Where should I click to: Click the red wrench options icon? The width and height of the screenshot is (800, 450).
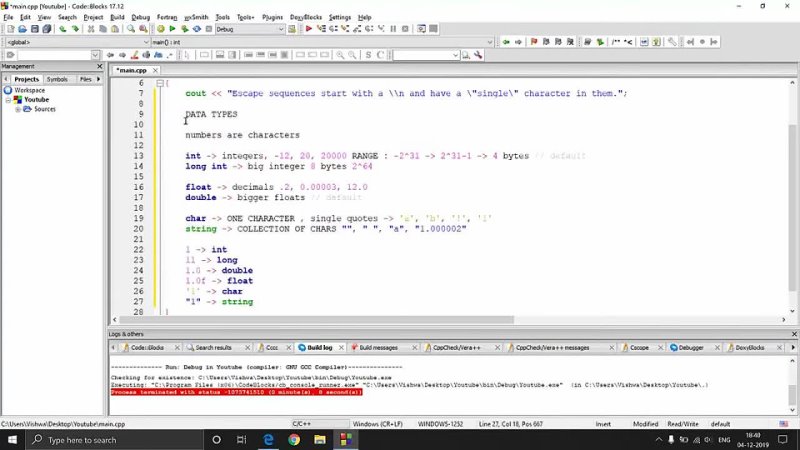[478, 55]
